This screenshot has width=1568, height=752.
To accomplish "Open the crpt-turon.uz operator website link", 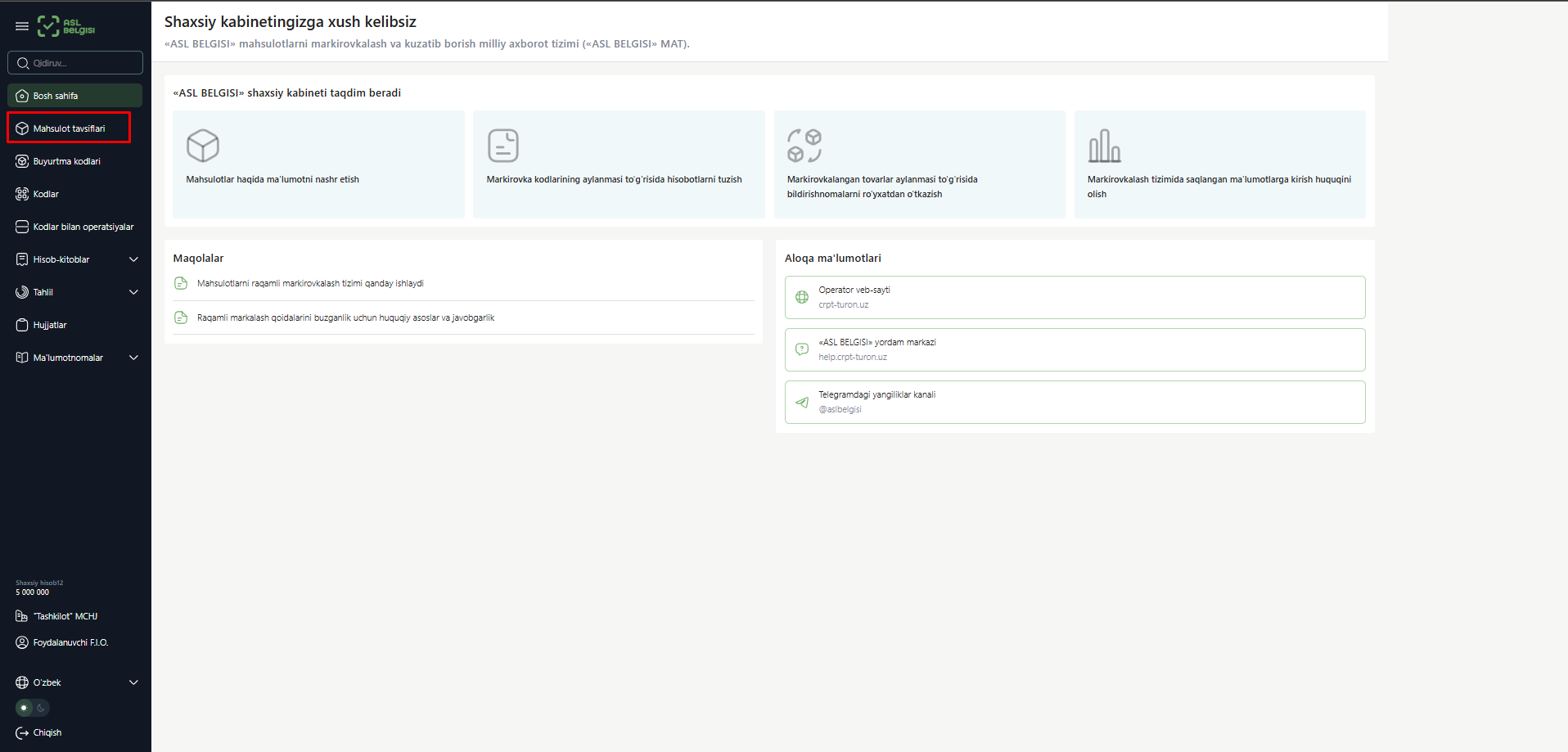I will [x=844, y=304].
